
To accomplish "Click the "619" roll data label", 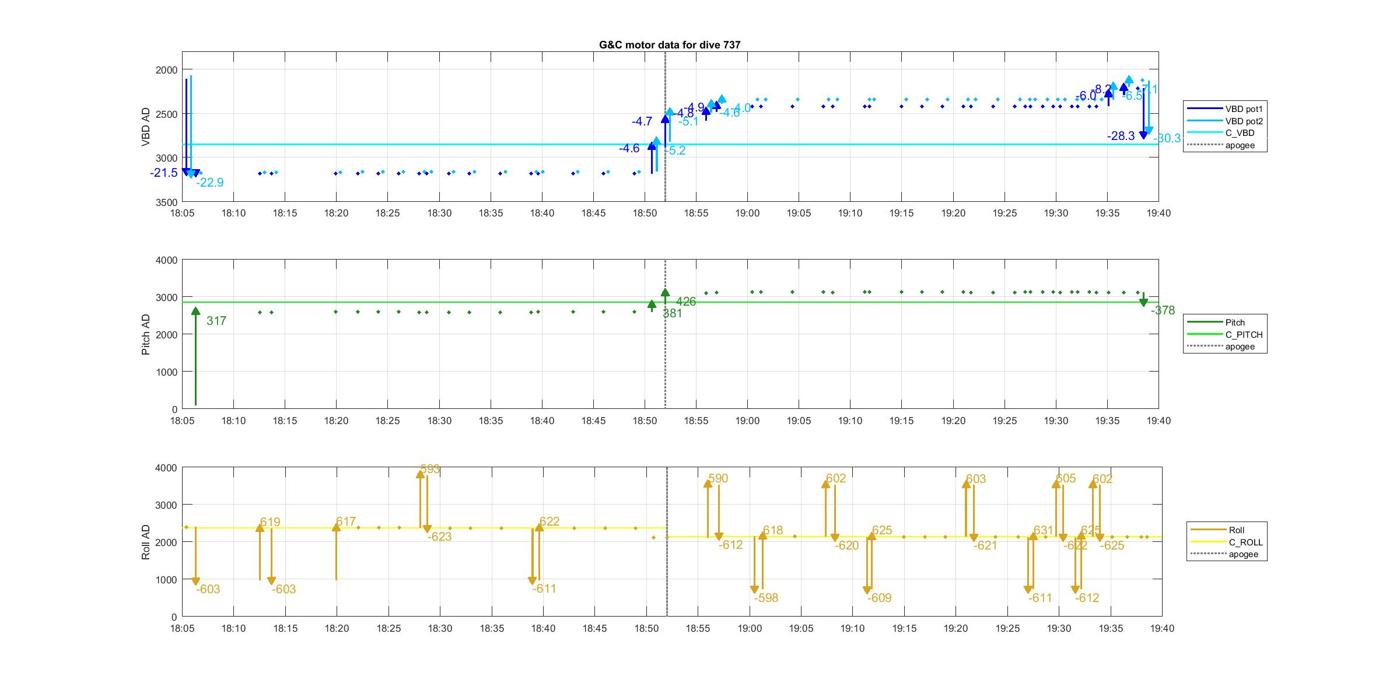I will (x=270, y=522).
